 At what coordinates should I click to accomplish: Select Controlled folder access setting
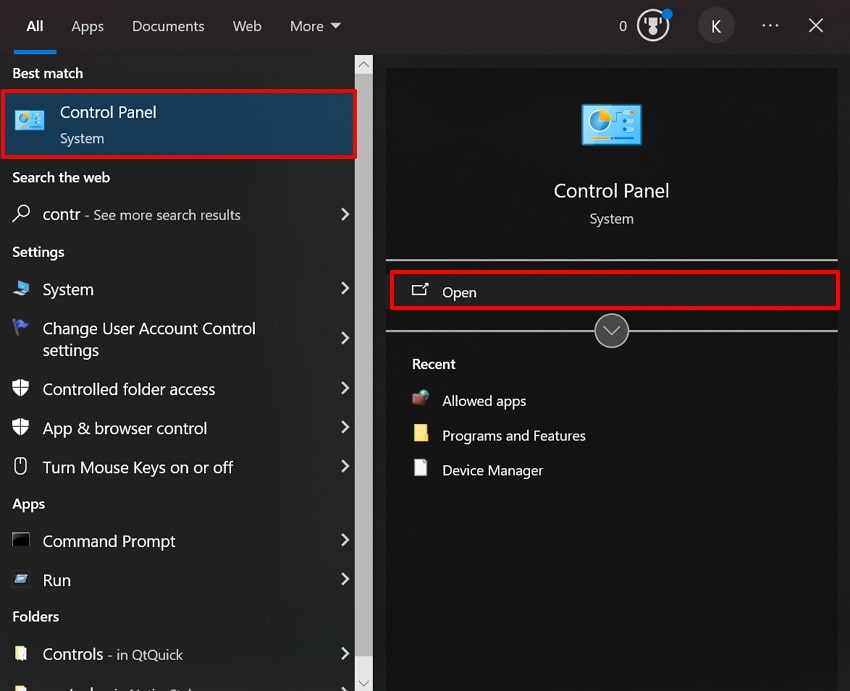(x=127, y=389)
